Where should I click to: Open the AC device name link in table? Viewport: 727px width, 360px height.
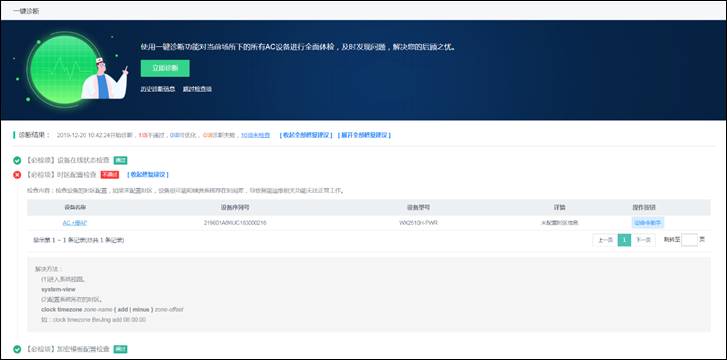point(75,223)
